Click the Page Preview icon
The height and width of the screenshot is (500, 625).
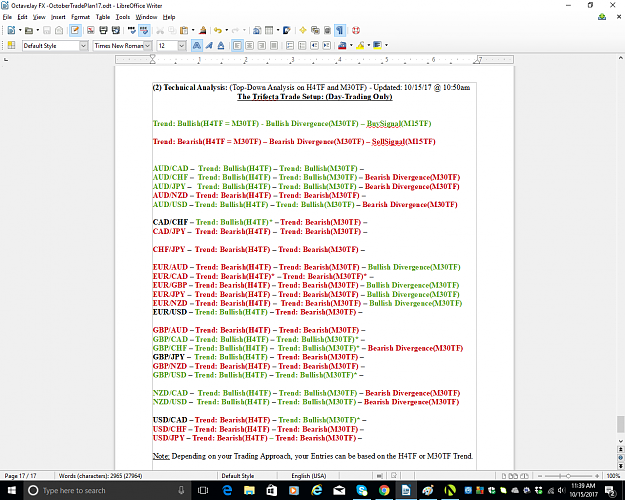[x=116, y=30]
